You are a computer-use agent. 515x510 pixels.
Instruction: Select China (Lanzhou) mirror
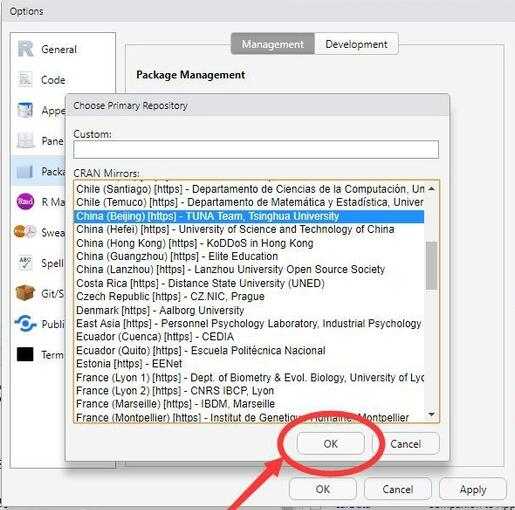coord(250,269)
